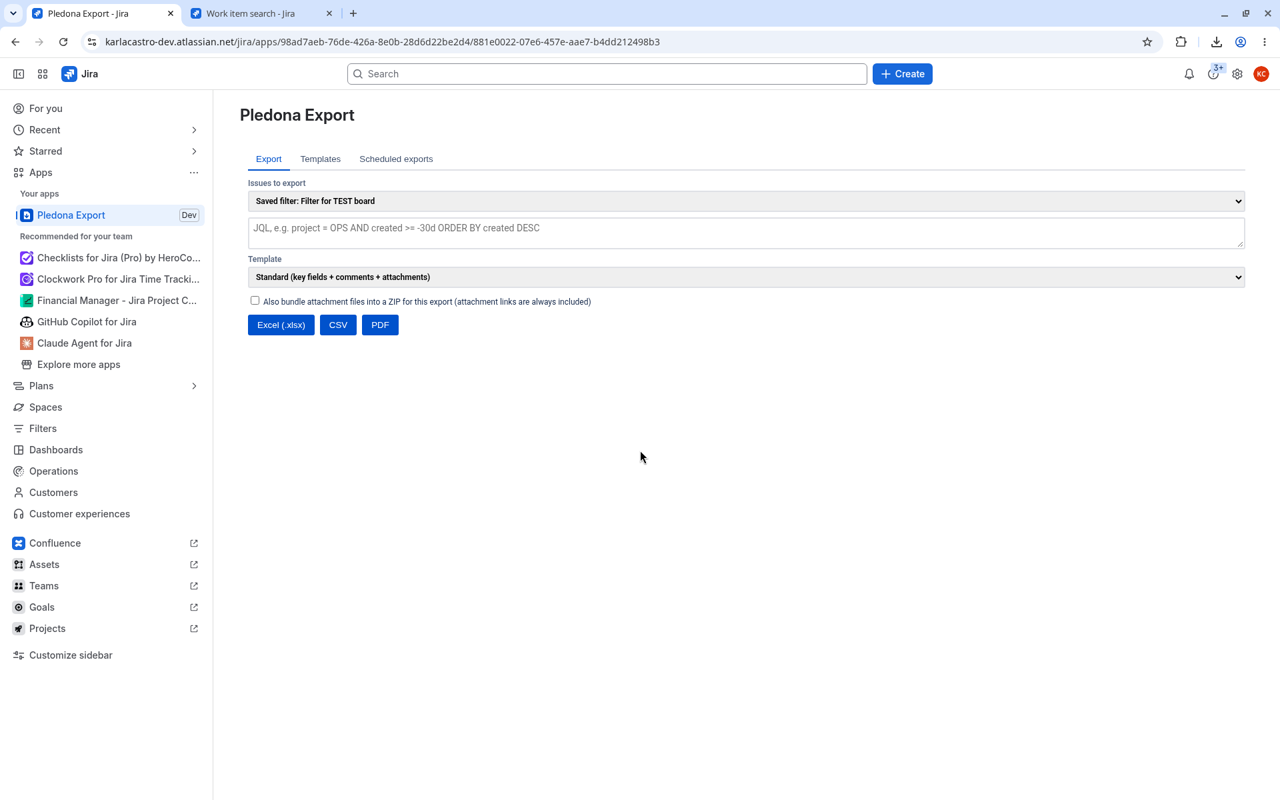Click the Jira search field
Viewport: 1280px width, 800px height.
coord(607,74)
